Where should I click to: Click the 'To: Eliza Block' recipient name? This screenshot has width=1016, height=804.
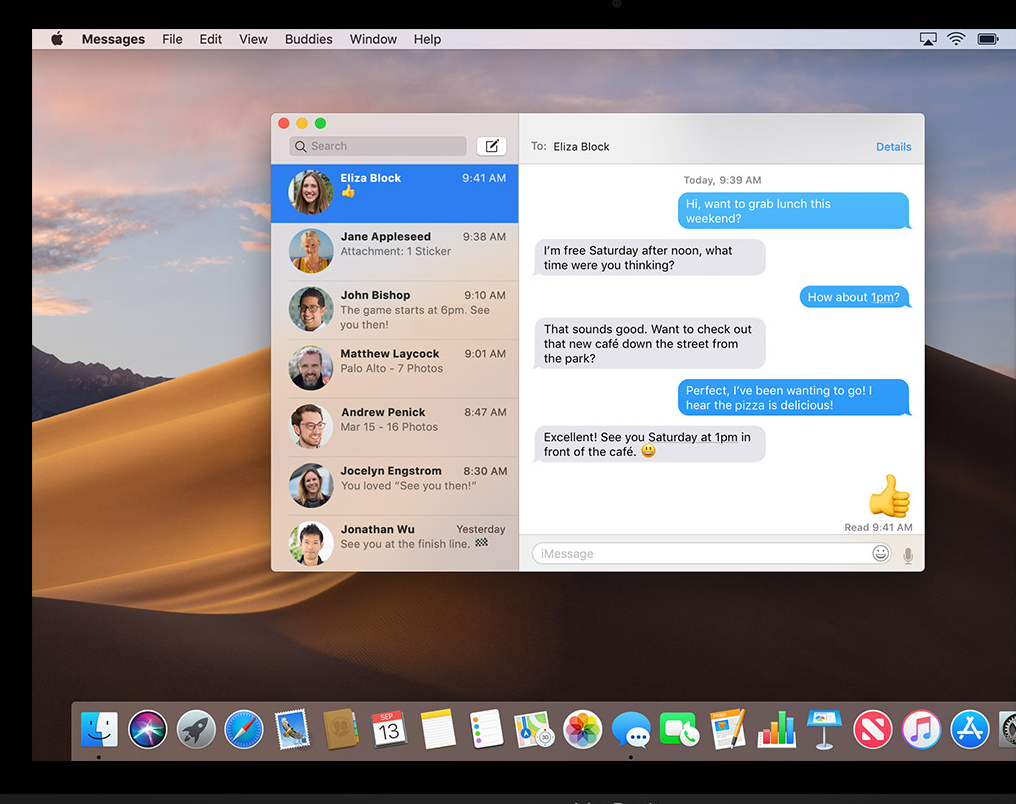click(581, 147)
